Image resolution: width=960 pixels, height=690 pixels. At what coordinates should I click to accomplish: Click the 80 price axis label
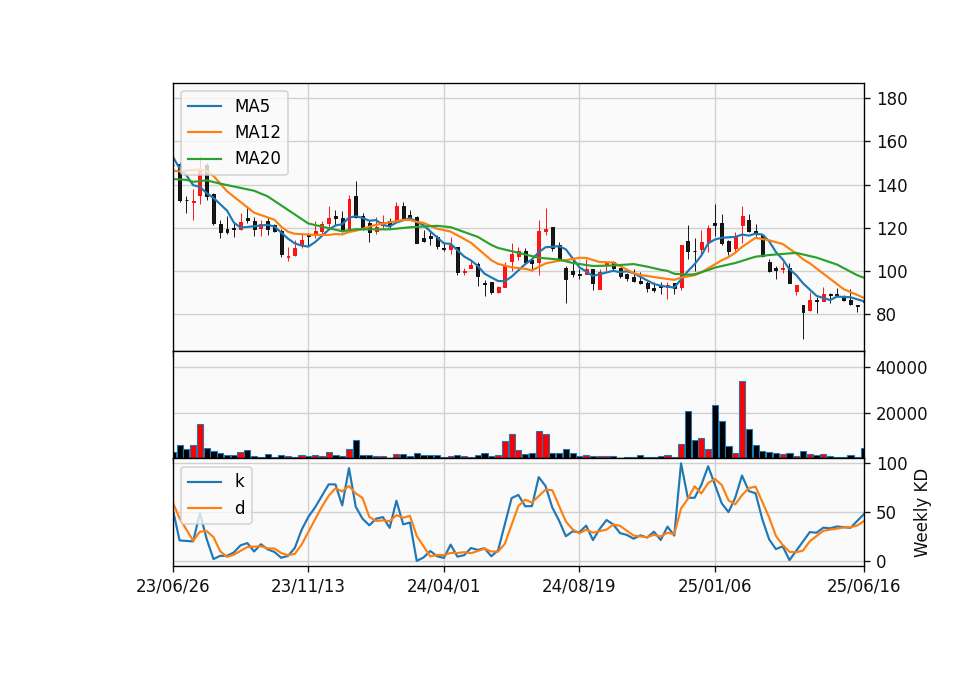[x=887, y=315]
